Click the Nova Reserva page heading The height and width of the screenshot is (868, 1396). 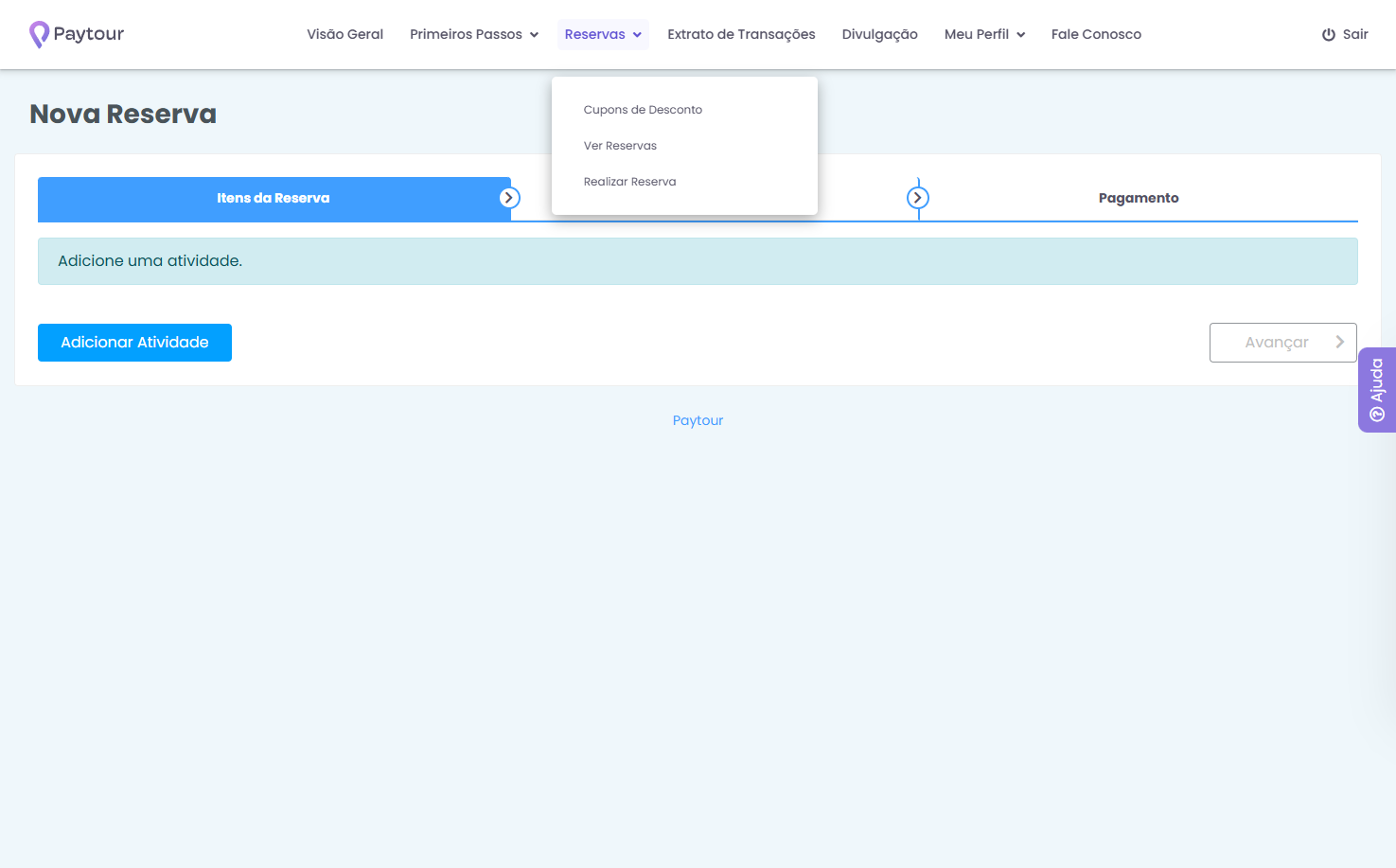coord(123,114)
